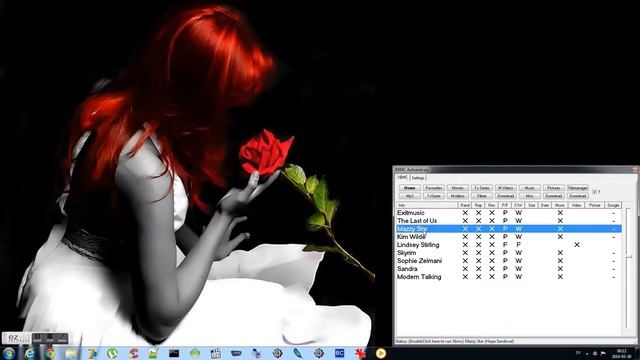Toggle the Rep X in Skyrim row

(478, 253)
